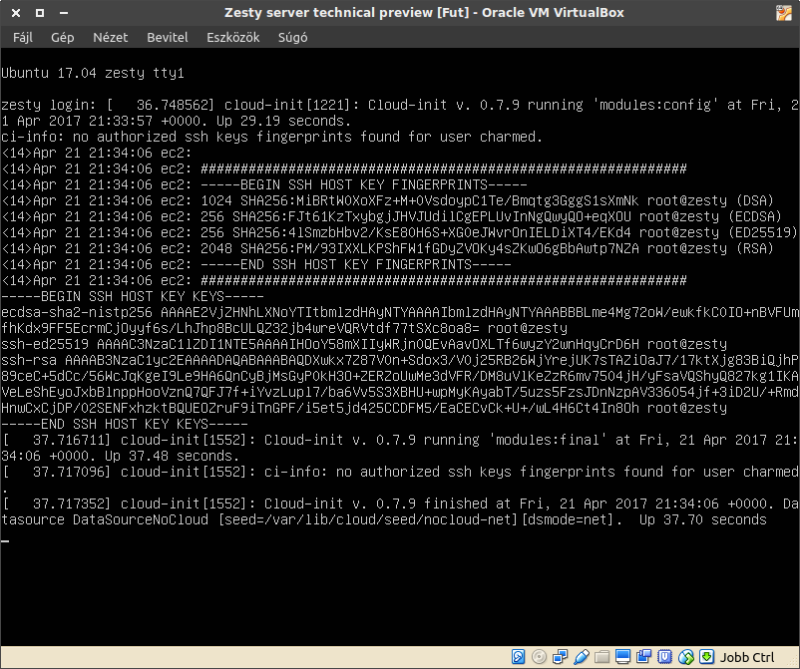Click the Jobb Ctrl host key label
This screenshot has width=800, height=669.
(747, 657)
